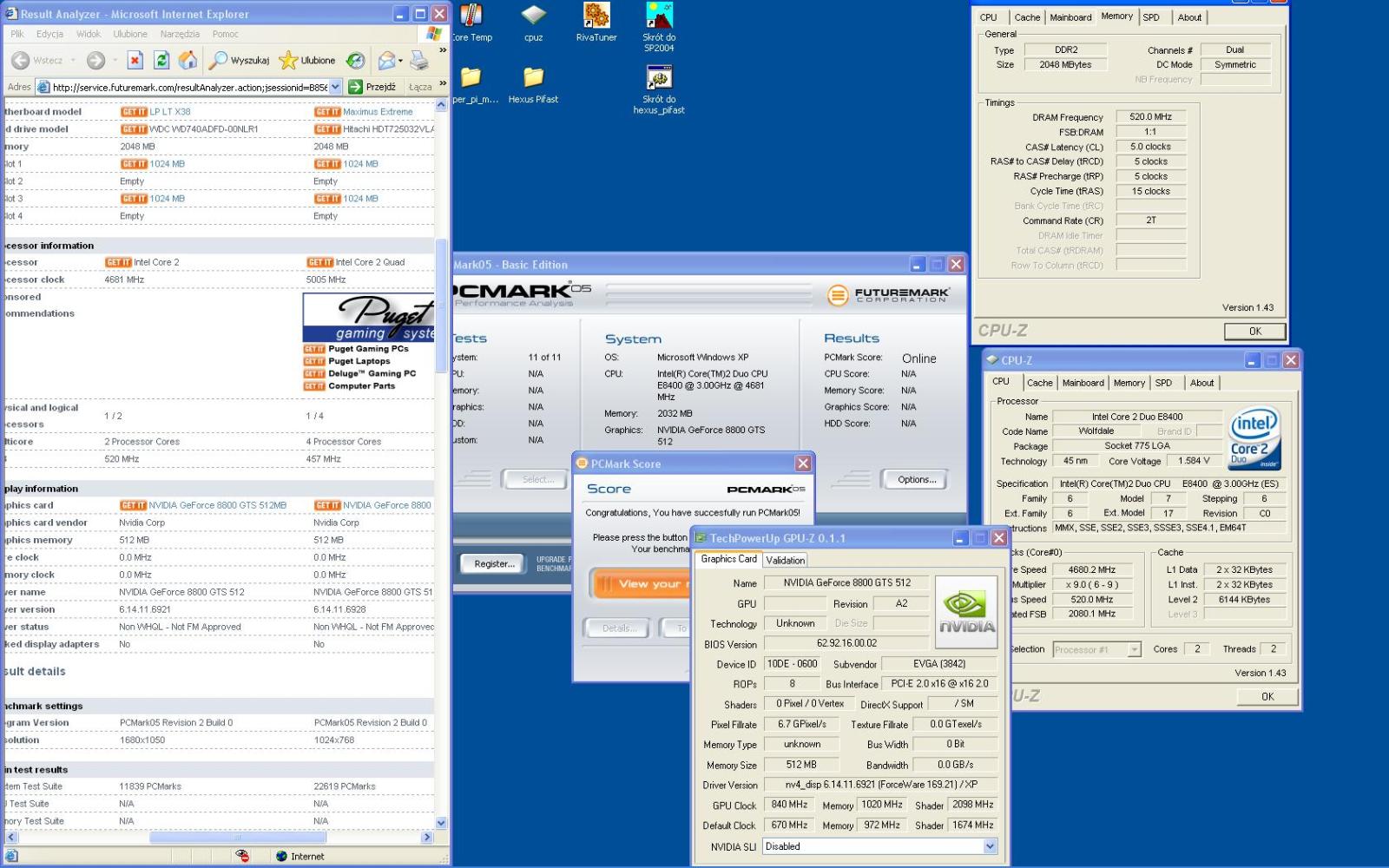Viewport: 1389px width, 868px height.
Task: Expand the Łącza links bar chevron
Action: (443, 83)
